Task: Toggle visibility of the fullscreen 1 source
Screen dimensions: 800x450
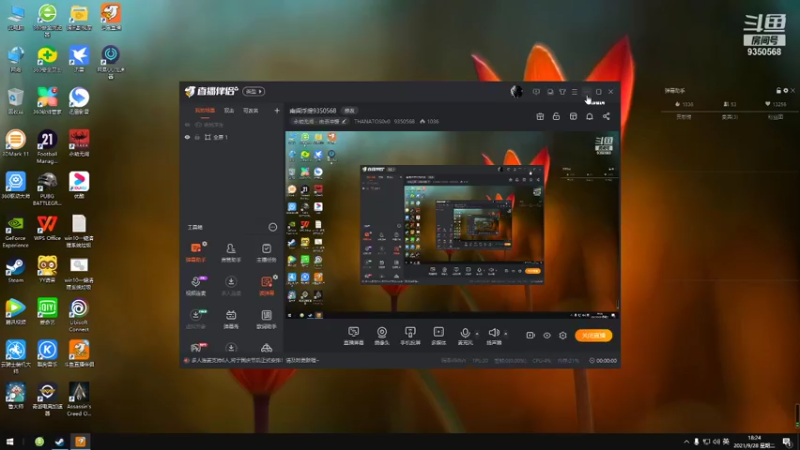Action: (x=187, y=137)
